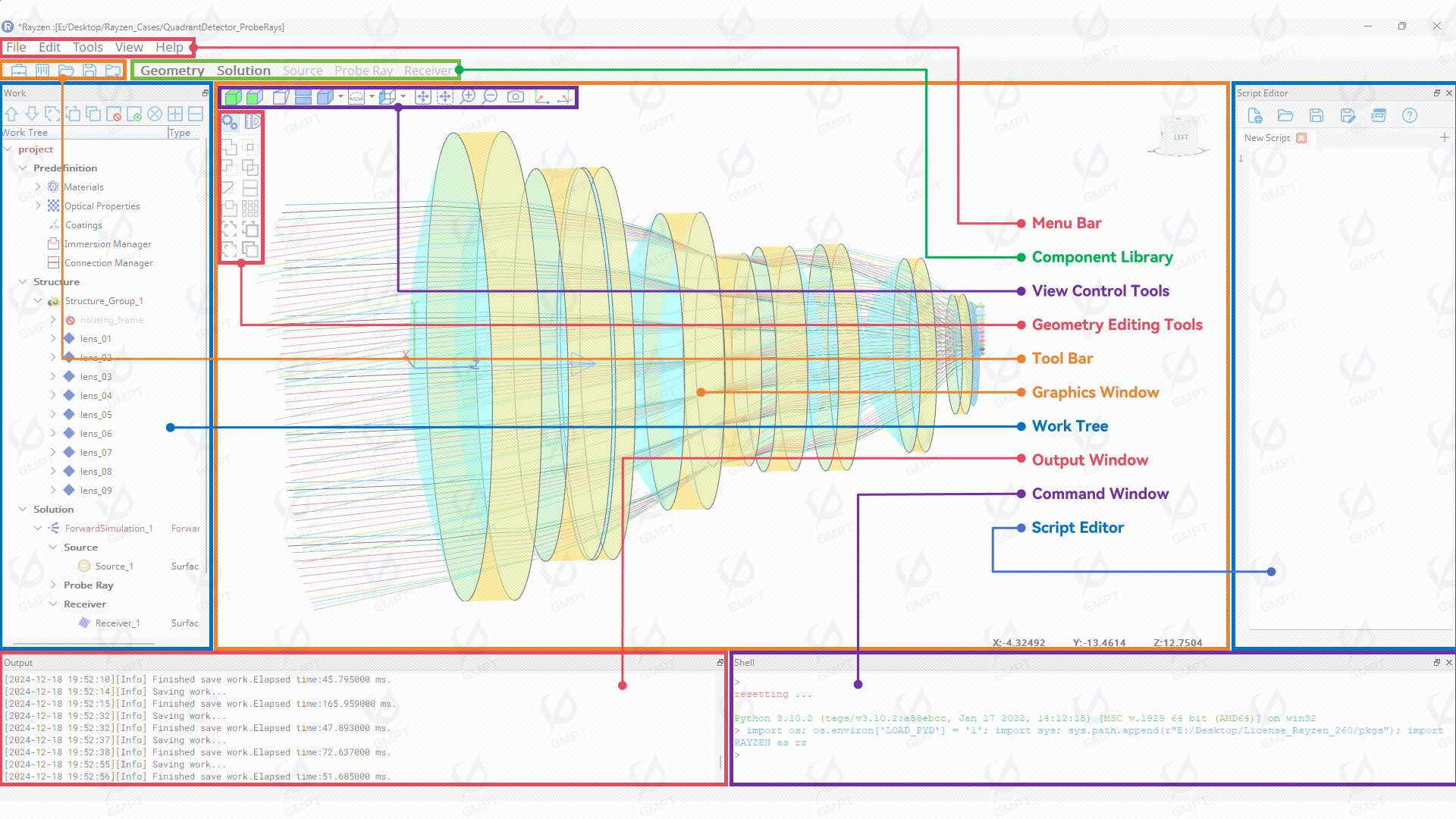This screenshot has height=819, width=1456.
Task: Expand the Optical Properties node
Action: tap(38, 206)
